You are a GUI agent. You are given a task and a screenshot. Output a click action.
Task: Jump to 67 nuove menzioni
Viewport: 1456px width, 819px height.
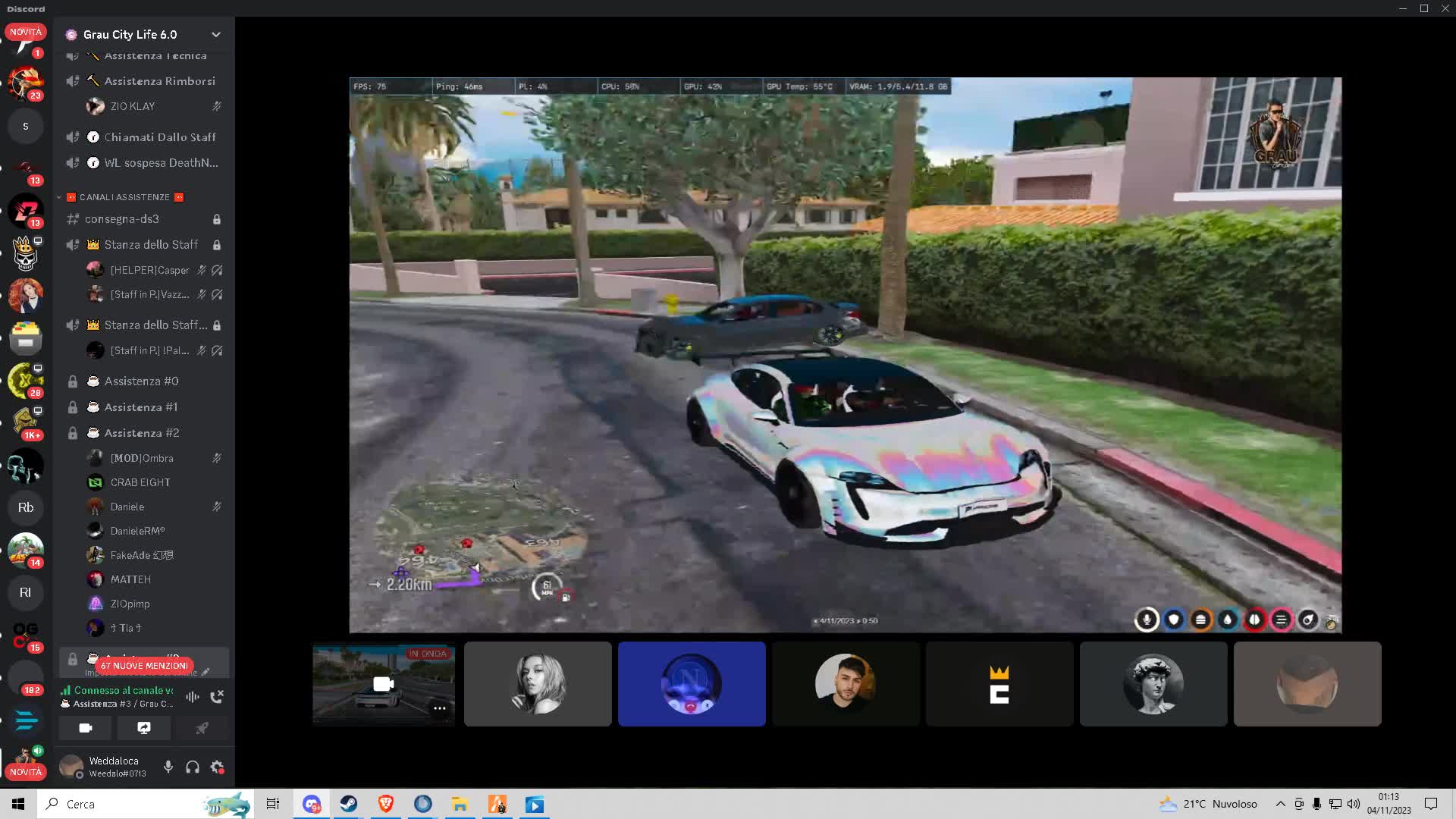coord(144,665)
